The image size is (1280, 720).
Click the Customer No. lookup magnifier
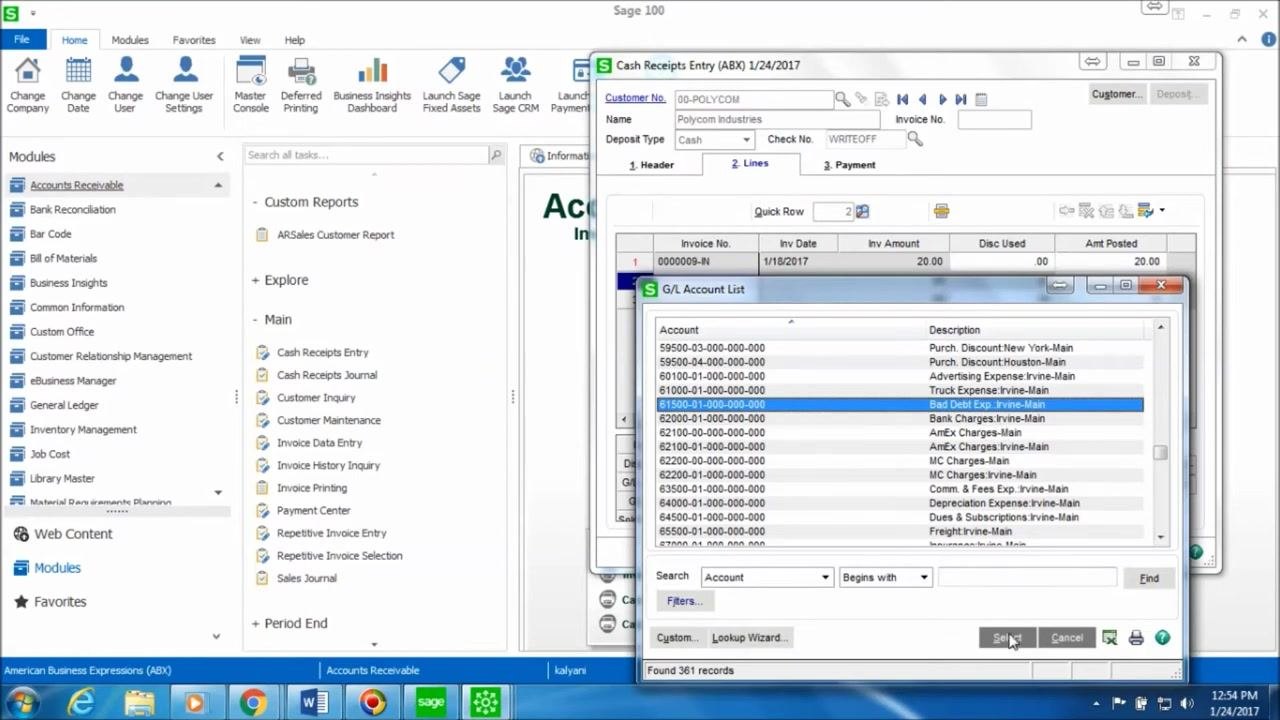point(843,99)
